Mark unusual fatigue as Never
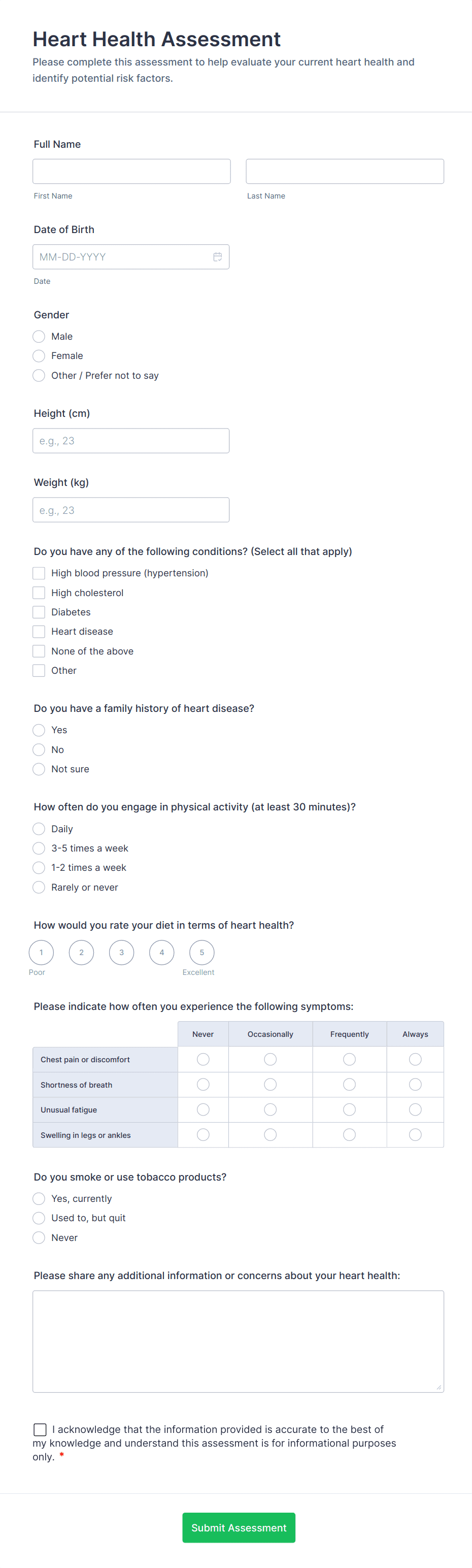 pos(203,1109)
